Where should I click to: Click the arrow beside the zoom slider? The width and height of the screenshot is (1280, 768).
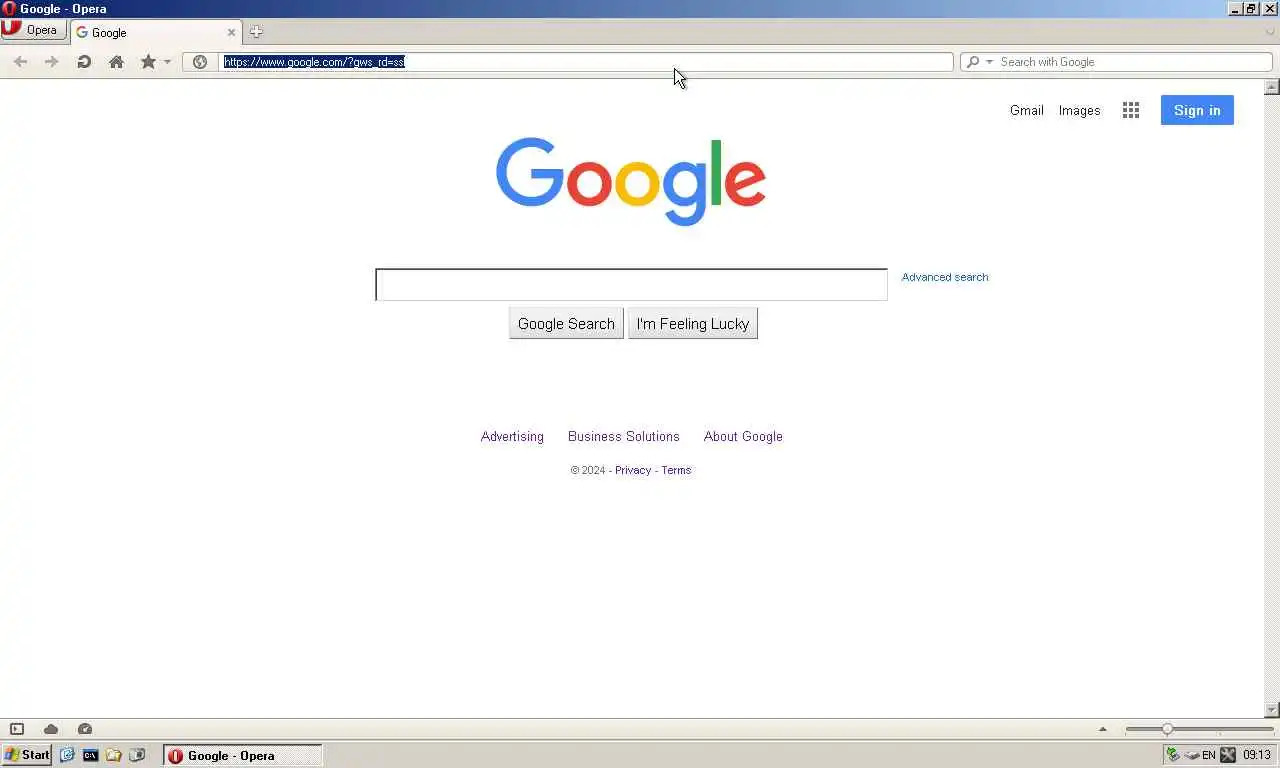(x=1103, y=729)
